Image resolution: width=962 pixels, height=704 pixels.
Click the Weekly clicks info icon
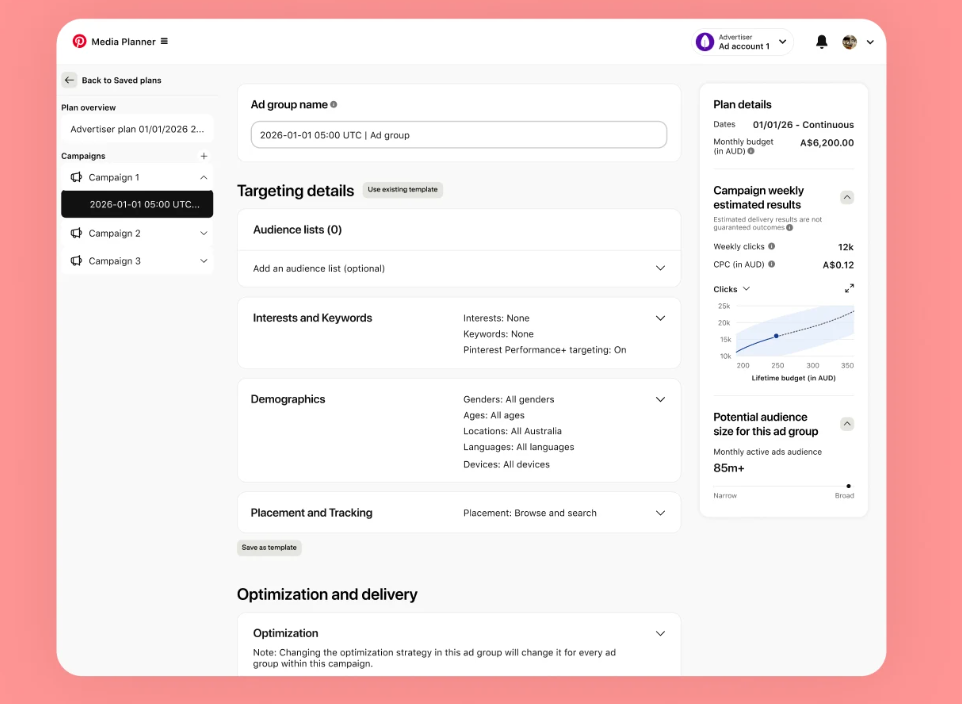click(x=771, y=246)
